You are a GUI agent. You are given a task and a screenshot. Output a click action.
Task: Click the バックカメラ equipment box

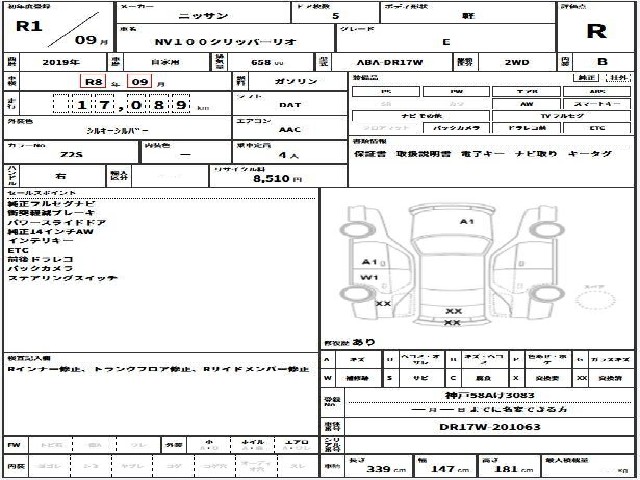click(456, 128)
